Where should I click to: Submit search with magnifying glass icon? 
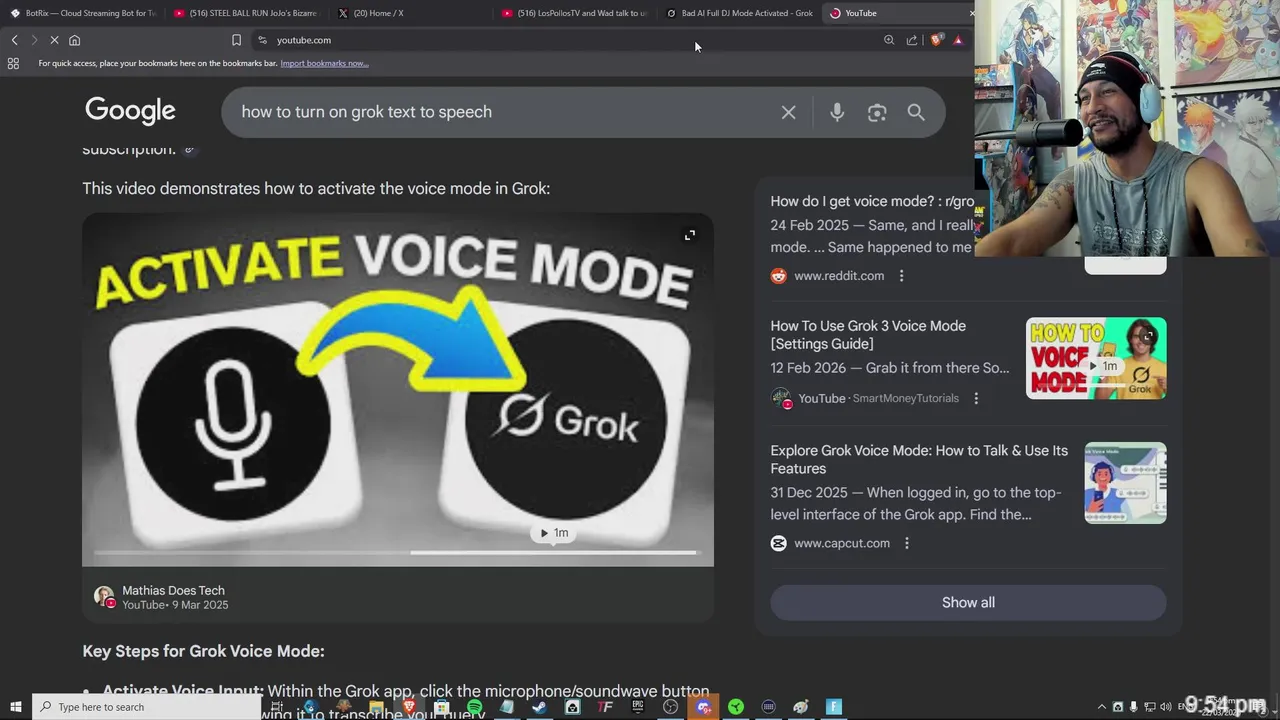point(916,112)
